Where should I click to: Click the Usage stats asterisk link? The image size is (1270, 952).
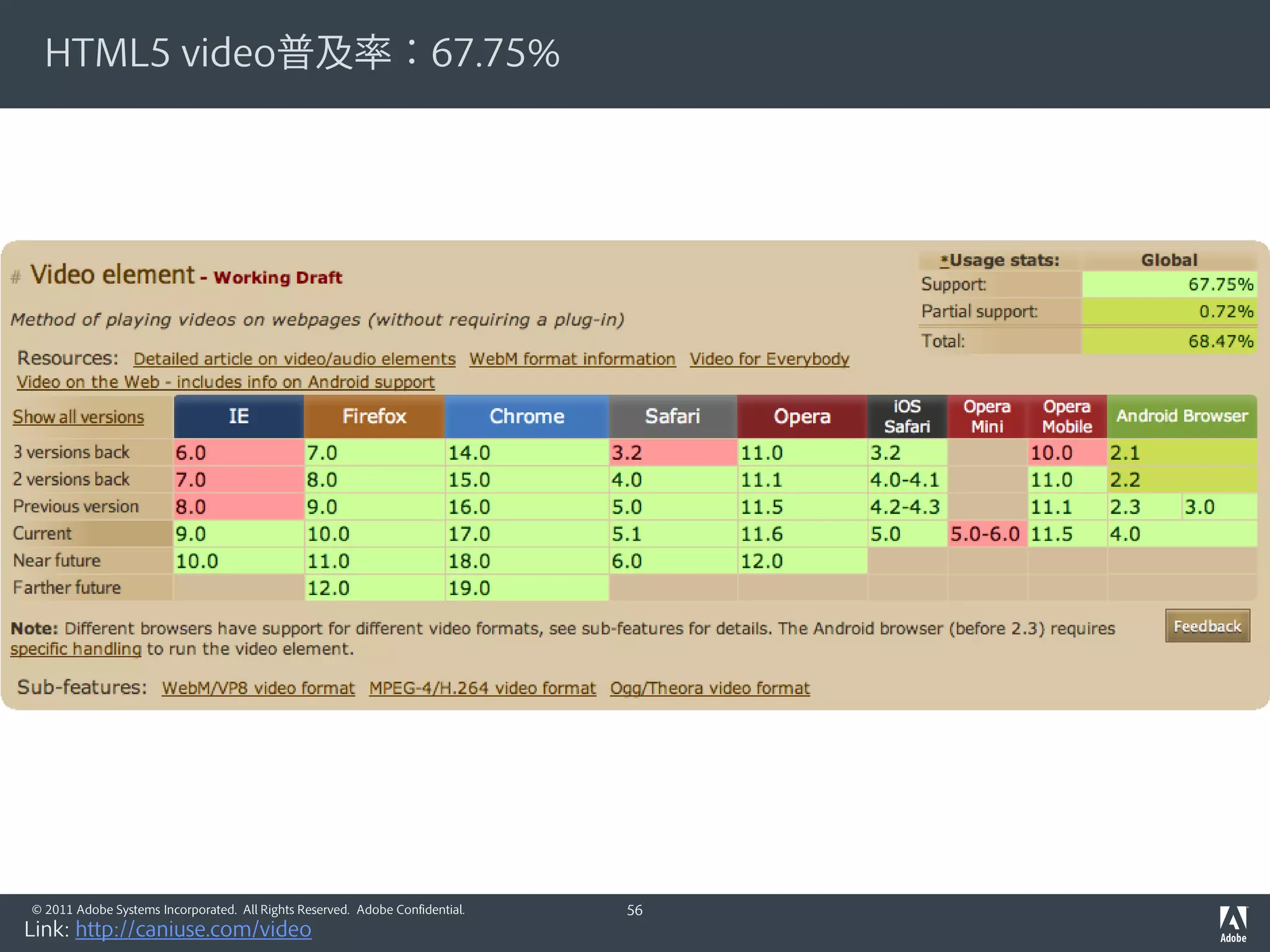point(944,260)
